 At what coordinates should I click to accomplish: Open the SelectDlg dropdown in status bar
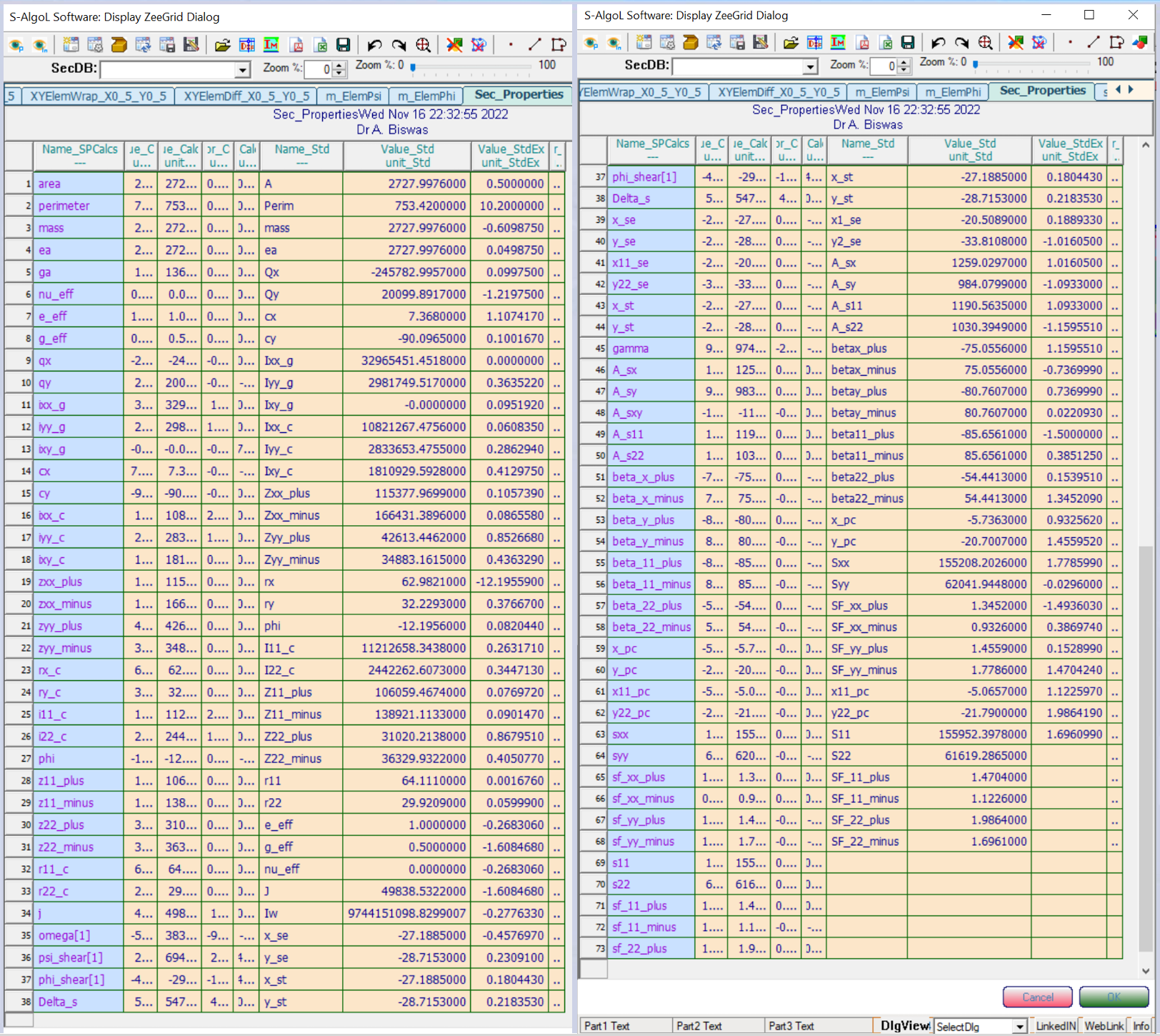coord(1019,1026)
